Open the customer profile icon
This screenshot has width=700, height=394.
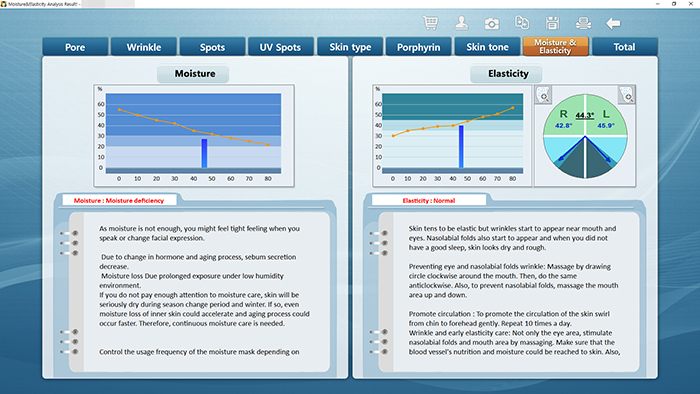point(461,23)
